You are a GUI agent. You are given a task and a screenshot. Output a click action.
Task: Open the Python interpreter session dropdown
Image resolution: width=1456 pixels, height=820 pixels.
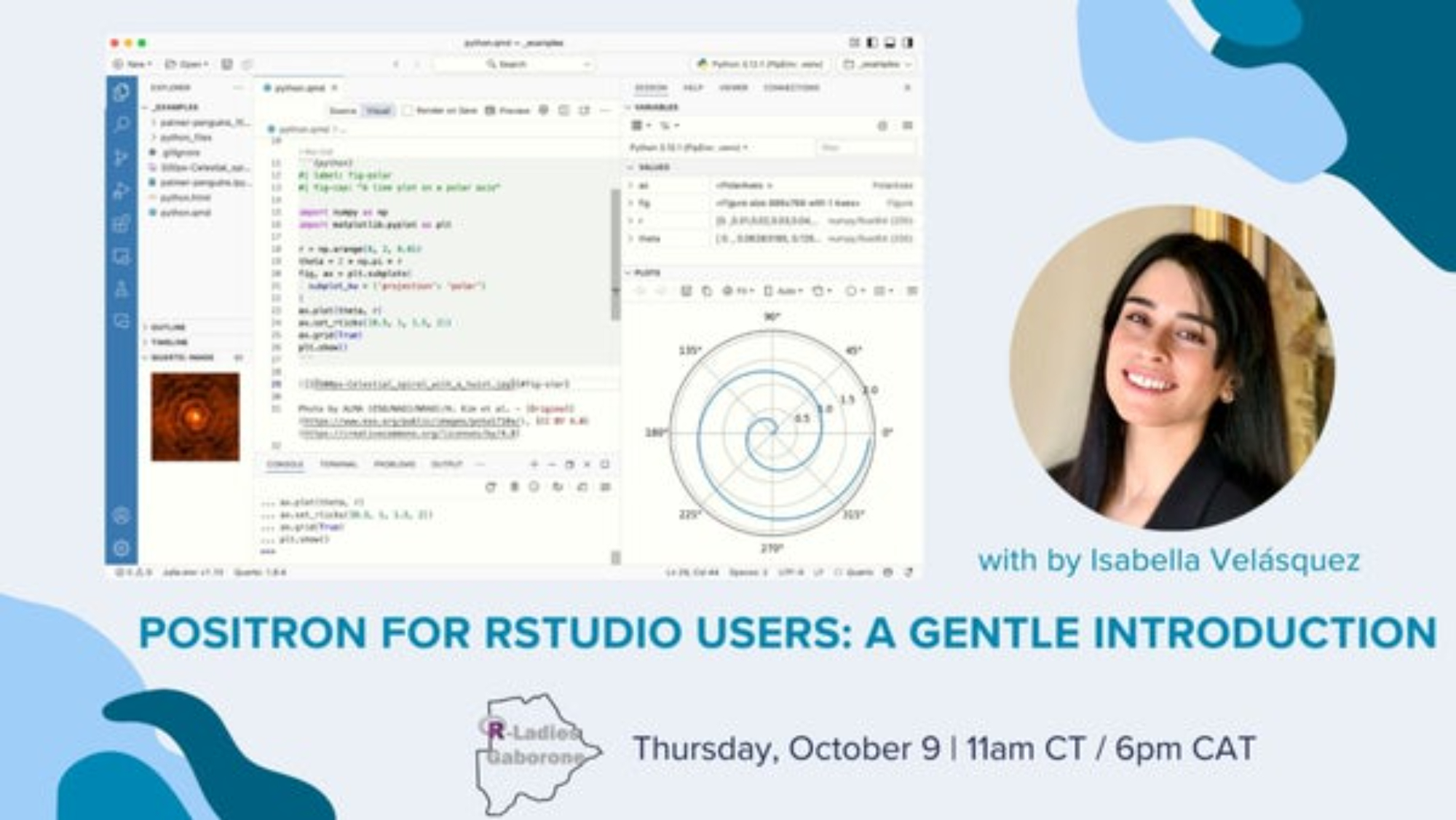pos(761,64)
